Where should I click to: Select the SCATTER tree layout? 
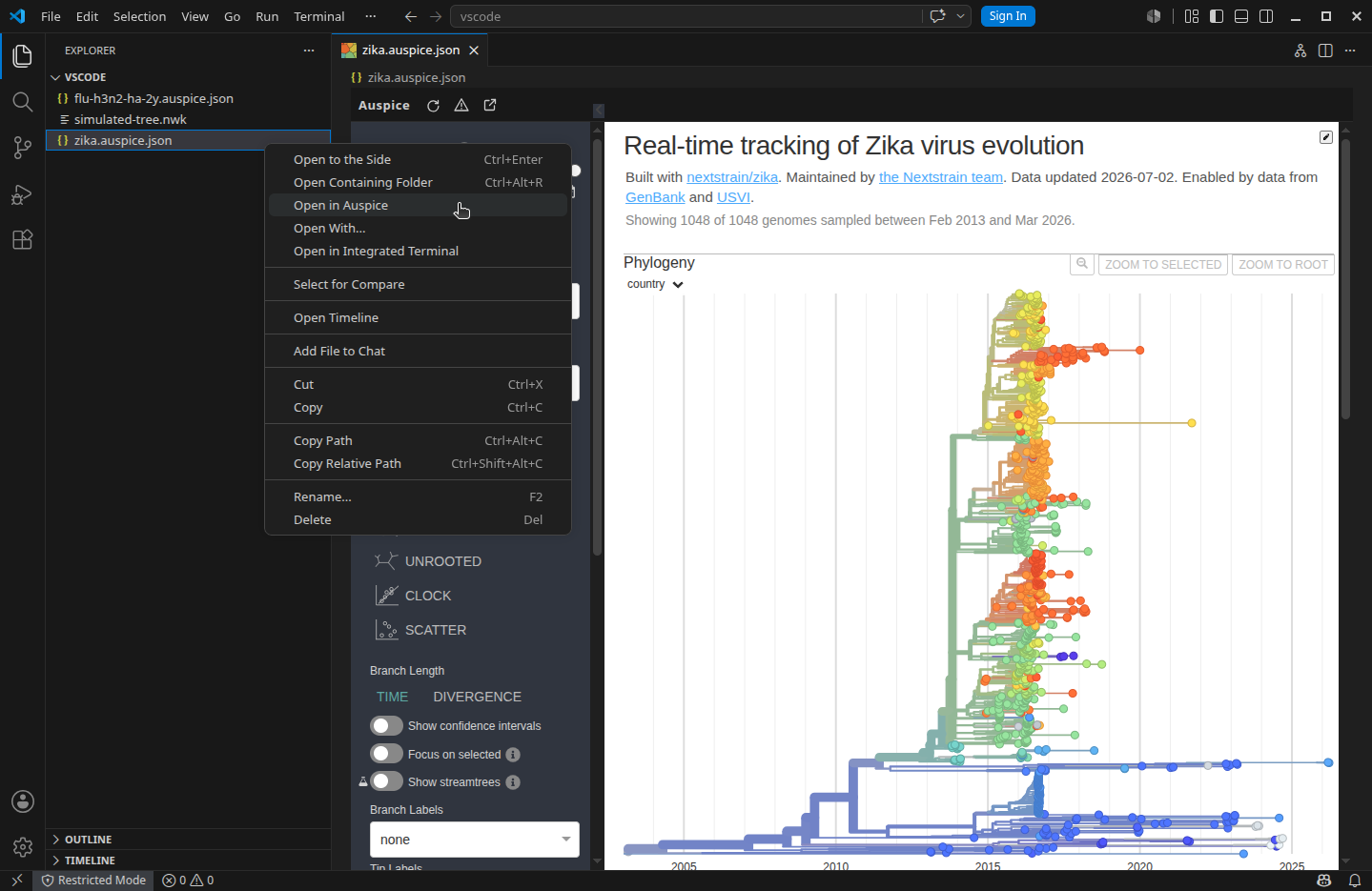420,630
